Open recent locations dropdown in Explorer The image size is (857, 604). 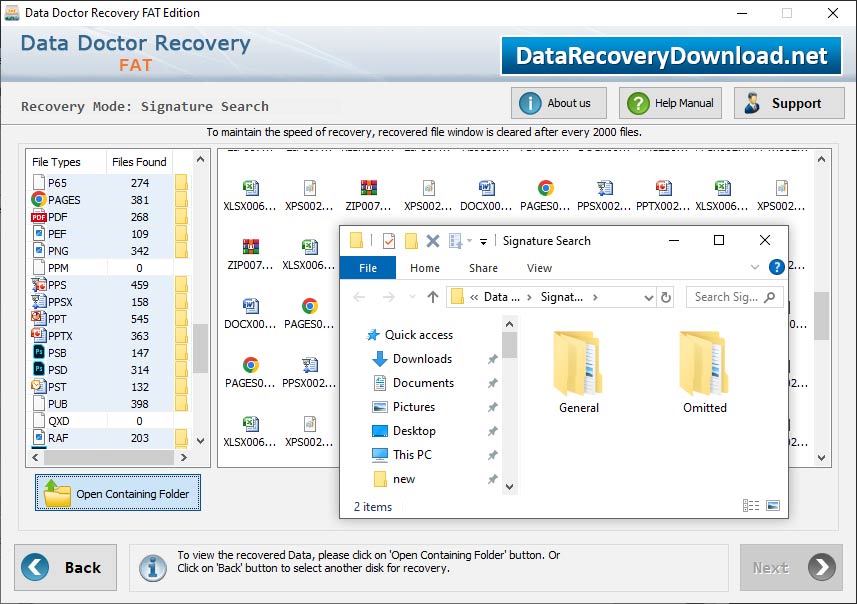pos(412,297)
